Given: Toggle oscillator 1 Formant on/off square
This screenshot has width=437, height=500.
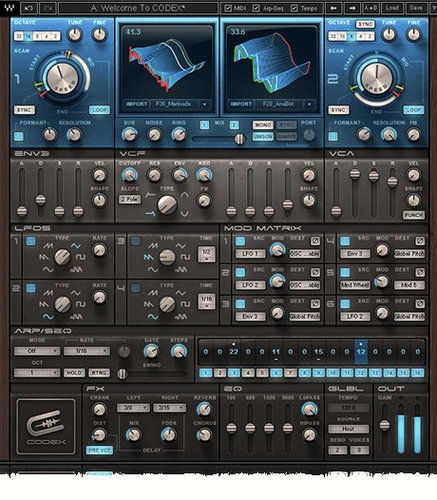Looking at the screenshot, I should (x=19, y=136).
